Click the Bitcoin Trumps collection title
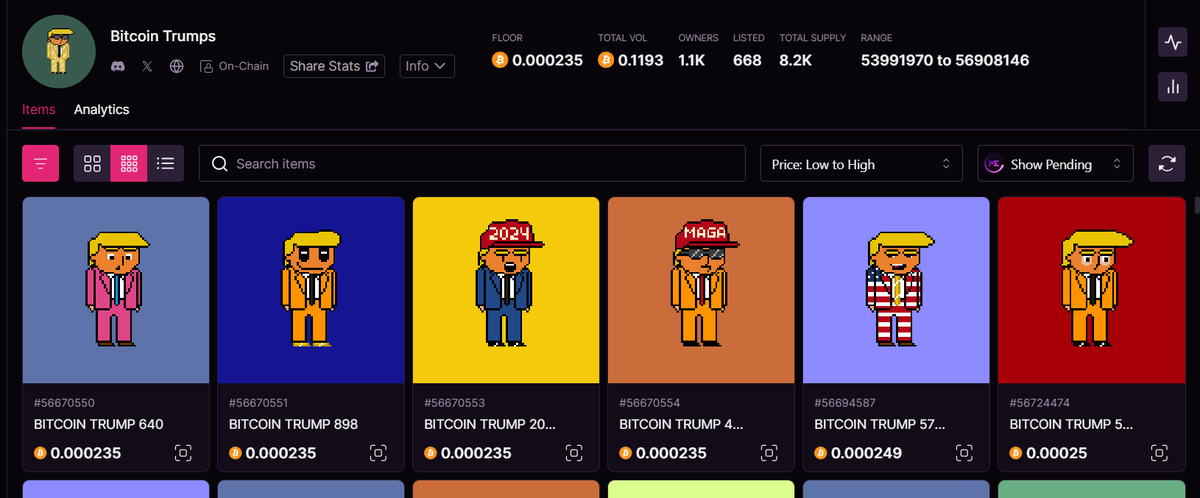This screenshot has height=498, width=1200. pos(163,36)
